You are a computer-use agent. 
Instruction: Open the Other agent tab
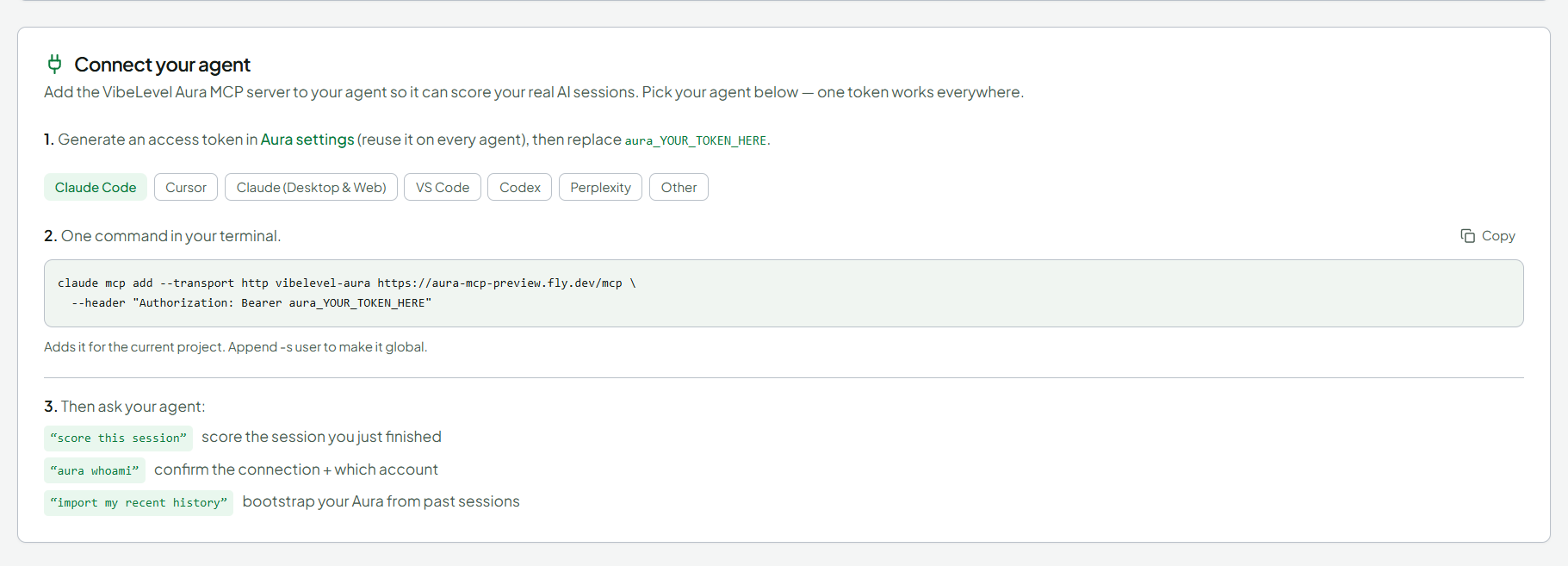point(679,187)
